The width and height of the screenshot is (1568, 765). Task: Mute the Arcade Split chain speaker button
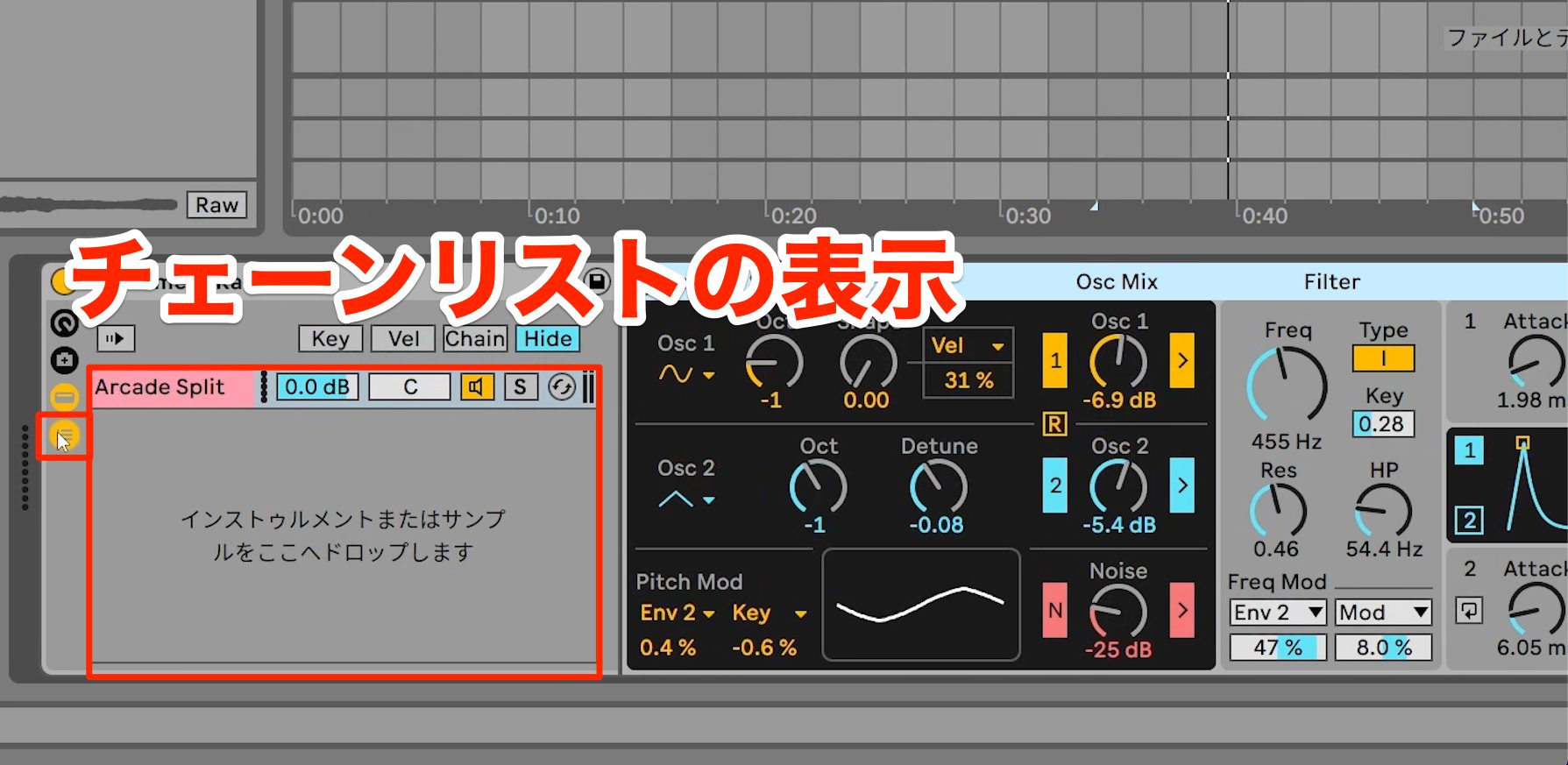point(477,386)
